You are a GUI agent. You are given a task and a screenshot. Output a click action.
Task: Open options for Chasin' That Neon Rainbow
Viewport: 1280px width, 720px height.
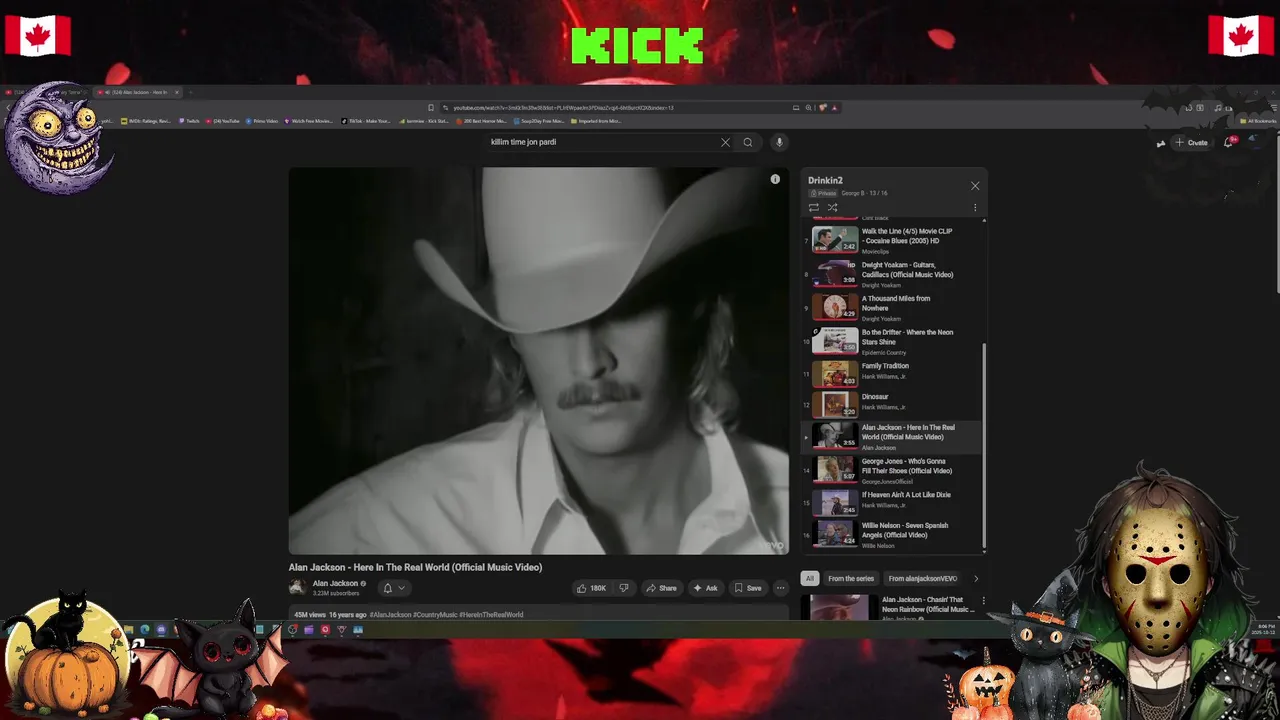(983, 601)
